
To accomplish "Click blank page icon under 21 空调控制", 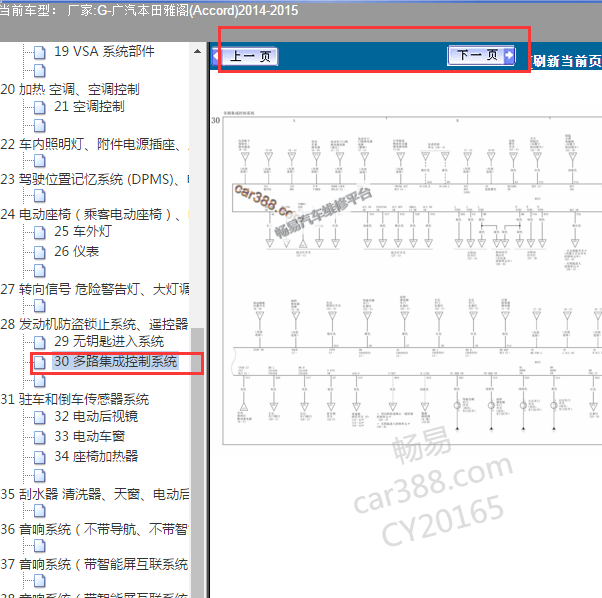I will (x=40, y=125).
